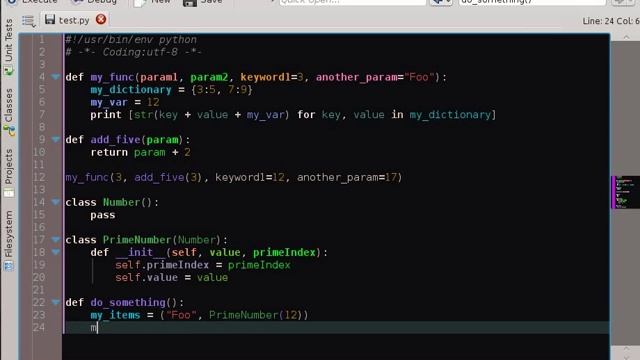The height and width of the screenshot is (360, 640).
Task: Click "self.primeIndex = primeIndex" line
Action: 203,265
